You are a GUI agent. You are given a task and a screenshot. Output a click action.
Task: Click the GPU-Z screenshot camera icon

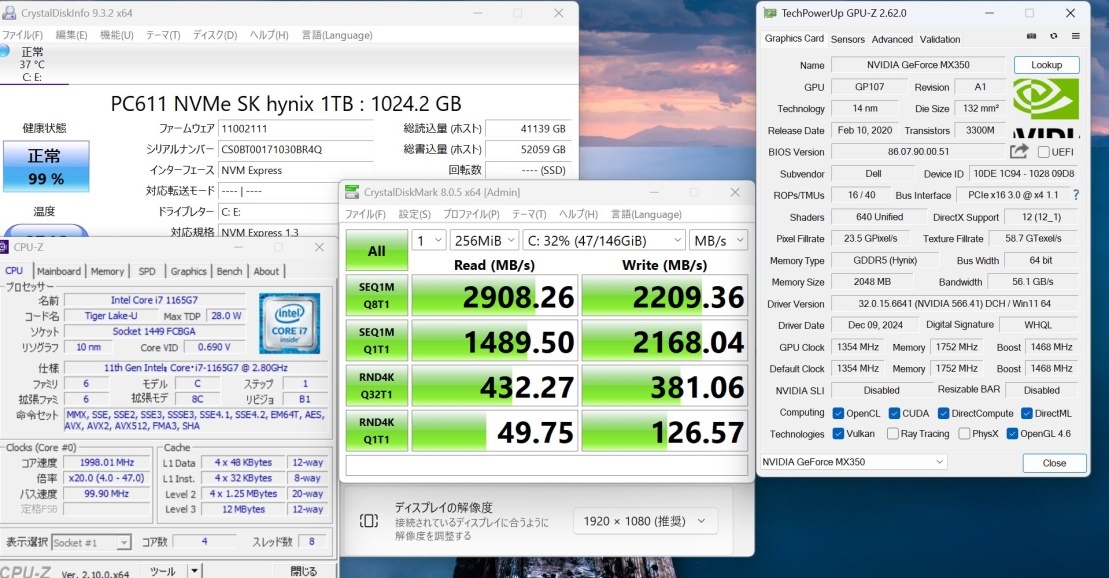click(1031, 37)
